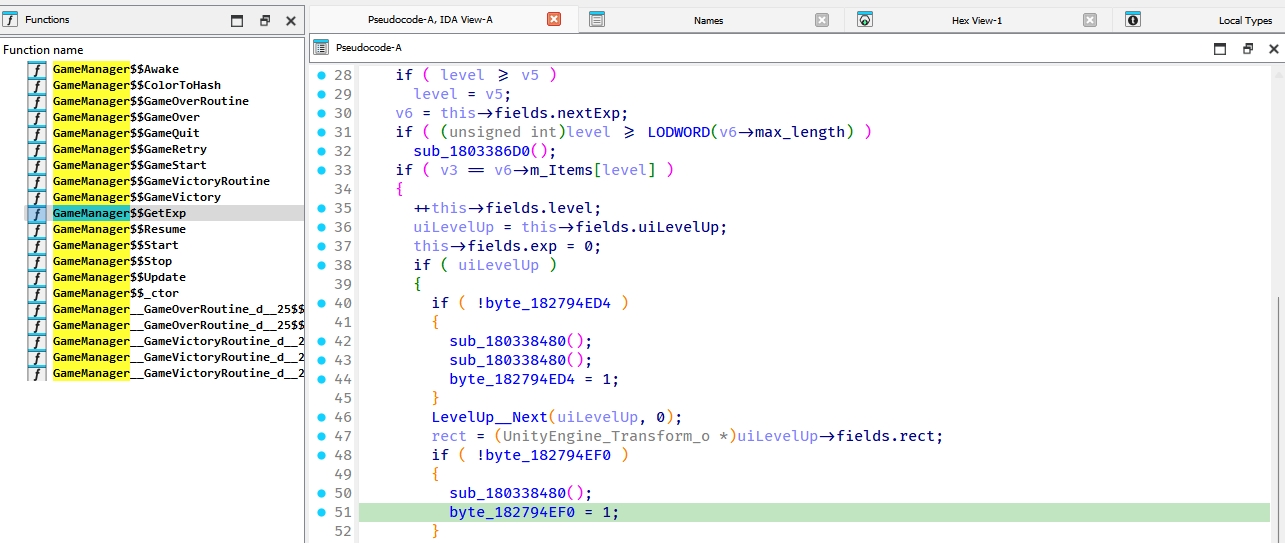Click function icon beside GameManager$$Stop
The width and height of the screenshot is (1285, 543).
pos(37,261)
